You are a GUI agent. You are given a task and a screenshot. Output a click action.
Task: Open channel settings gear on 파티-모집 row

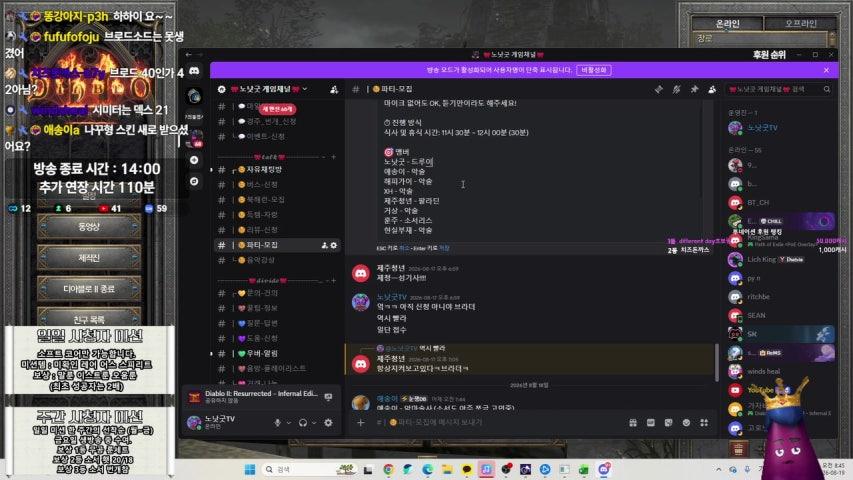(333, 245)
